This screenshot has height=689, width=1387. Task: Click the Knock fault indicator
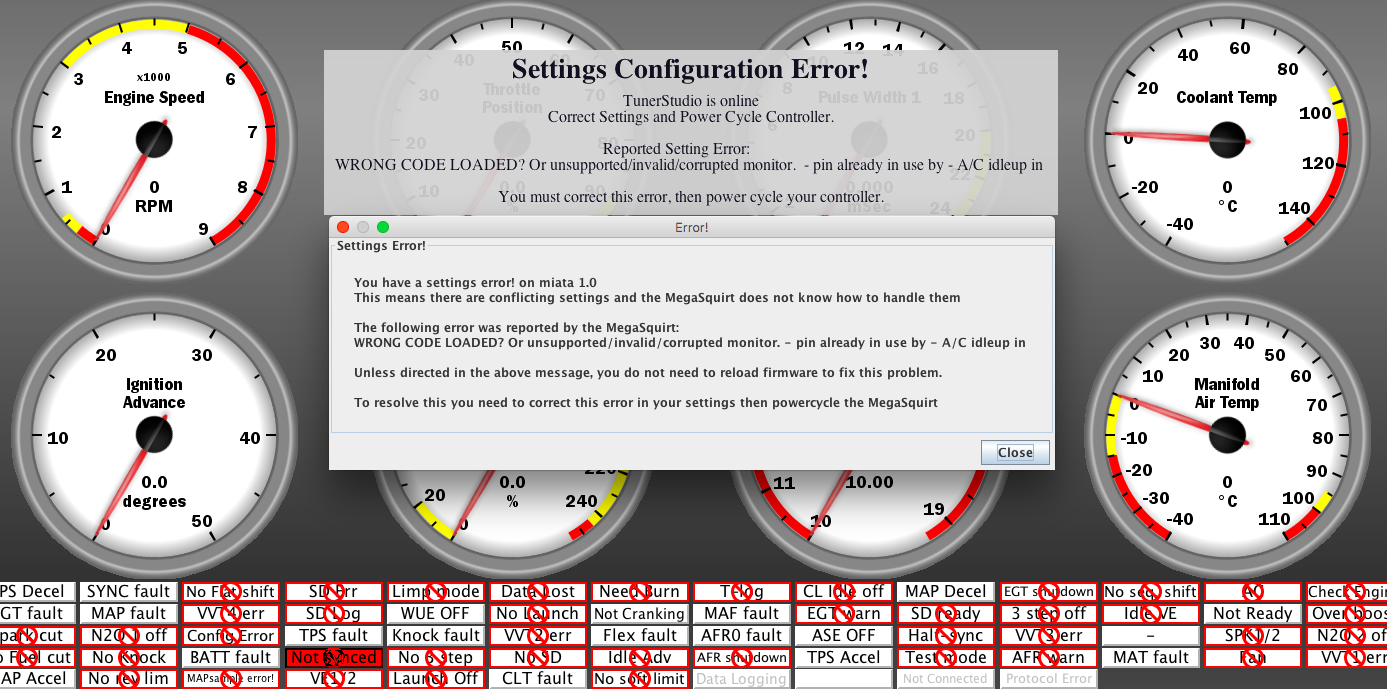click(435, 635)
